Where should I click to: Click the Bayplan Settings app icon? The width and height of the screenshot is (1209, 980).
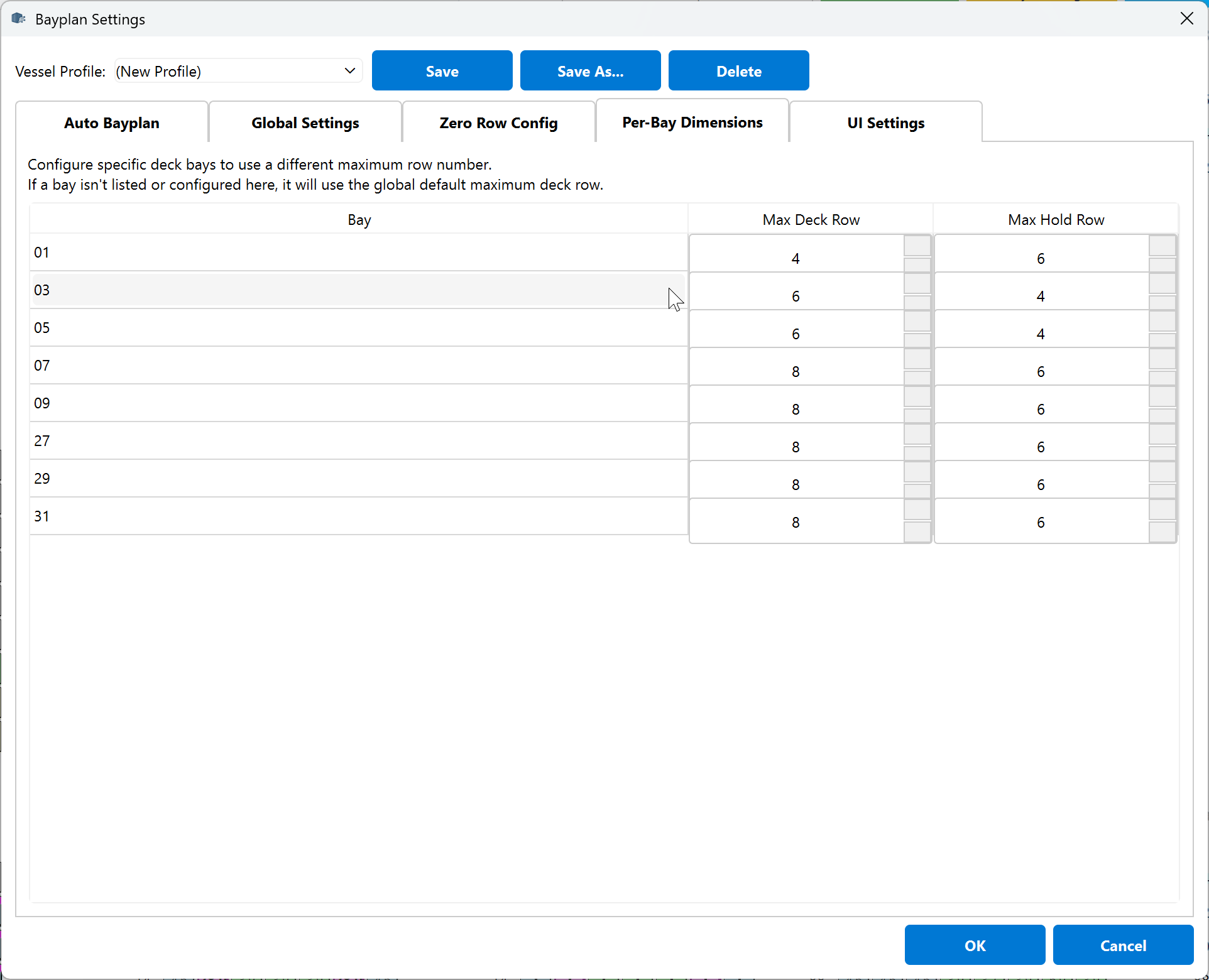(19, 19)
